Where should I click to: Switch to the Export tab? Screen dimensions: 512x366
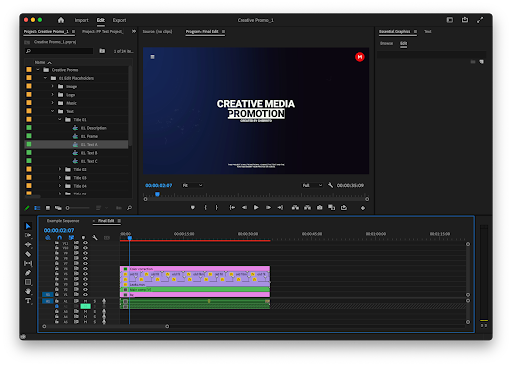pos(119,20)
